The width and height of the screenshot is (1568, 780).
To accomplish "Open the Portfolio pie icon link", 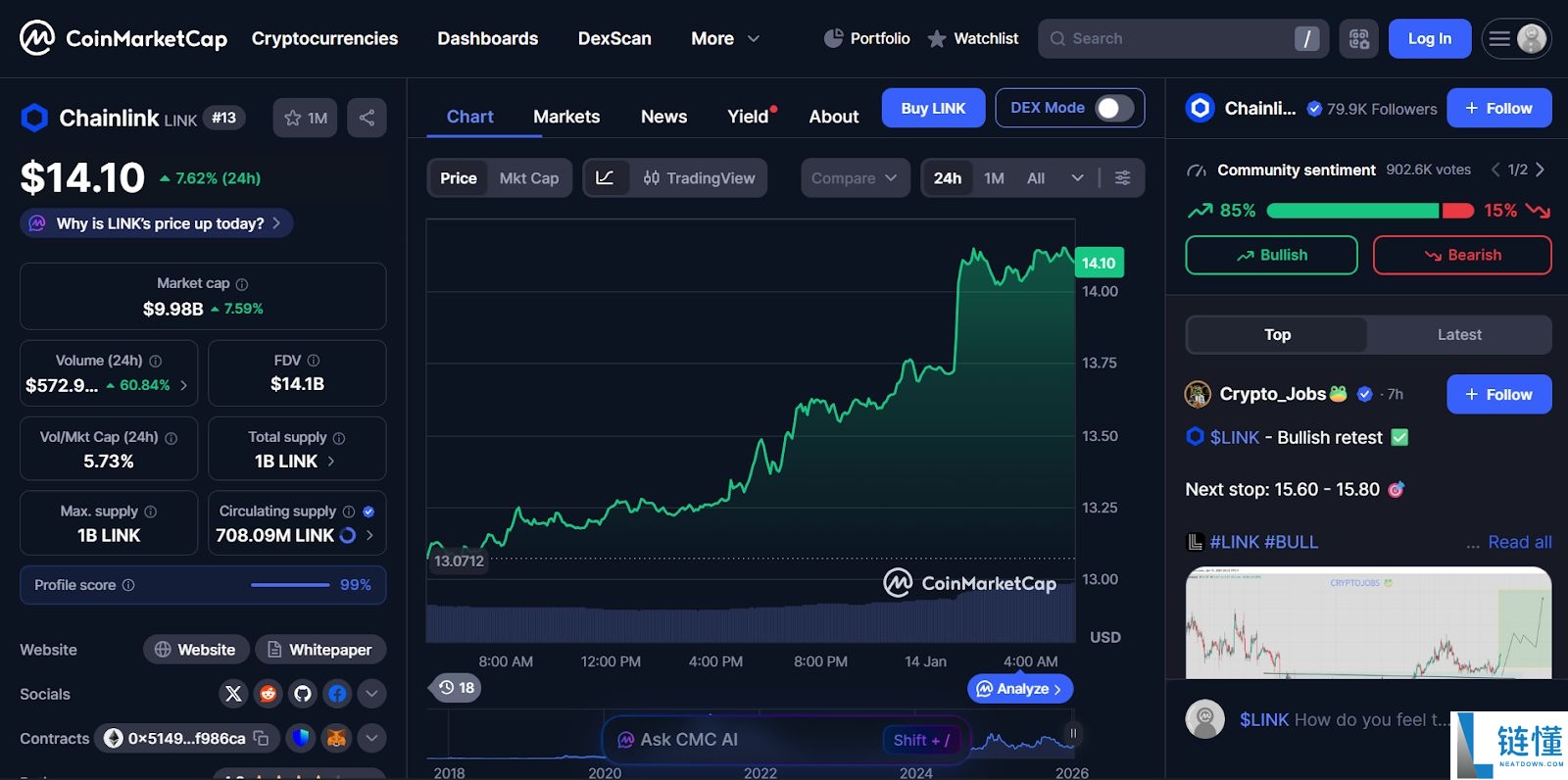I will [866, 38].
